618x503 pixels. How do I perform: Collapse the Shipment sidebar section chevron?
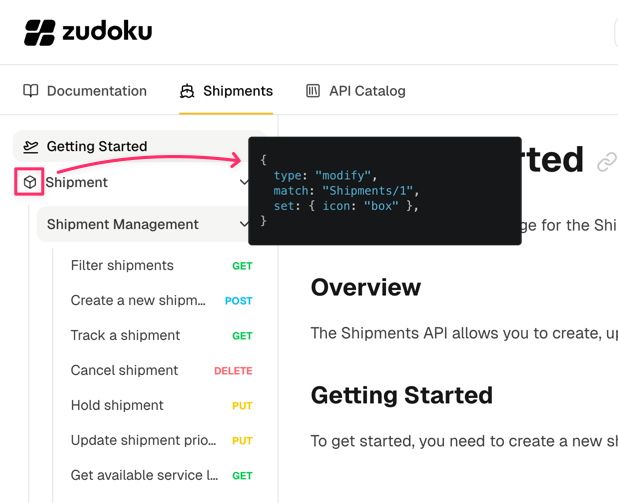tap(244, 183)
